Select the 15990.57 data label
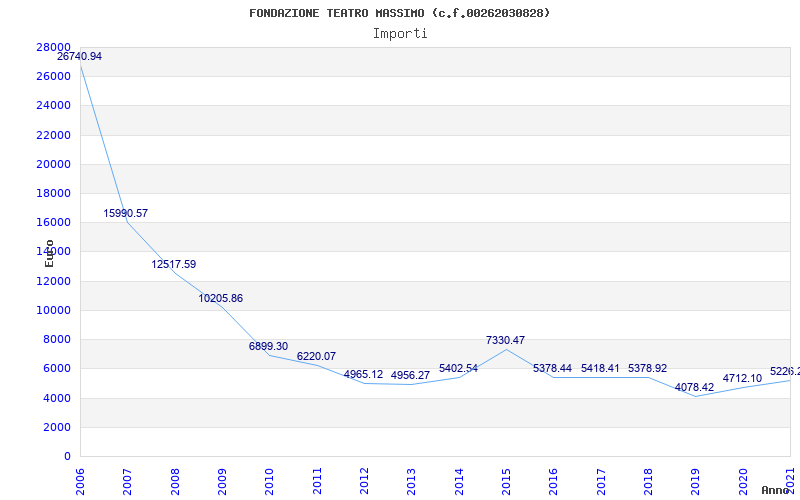The height and width of the screenshot is (500, 800). [x=126, y=213]
